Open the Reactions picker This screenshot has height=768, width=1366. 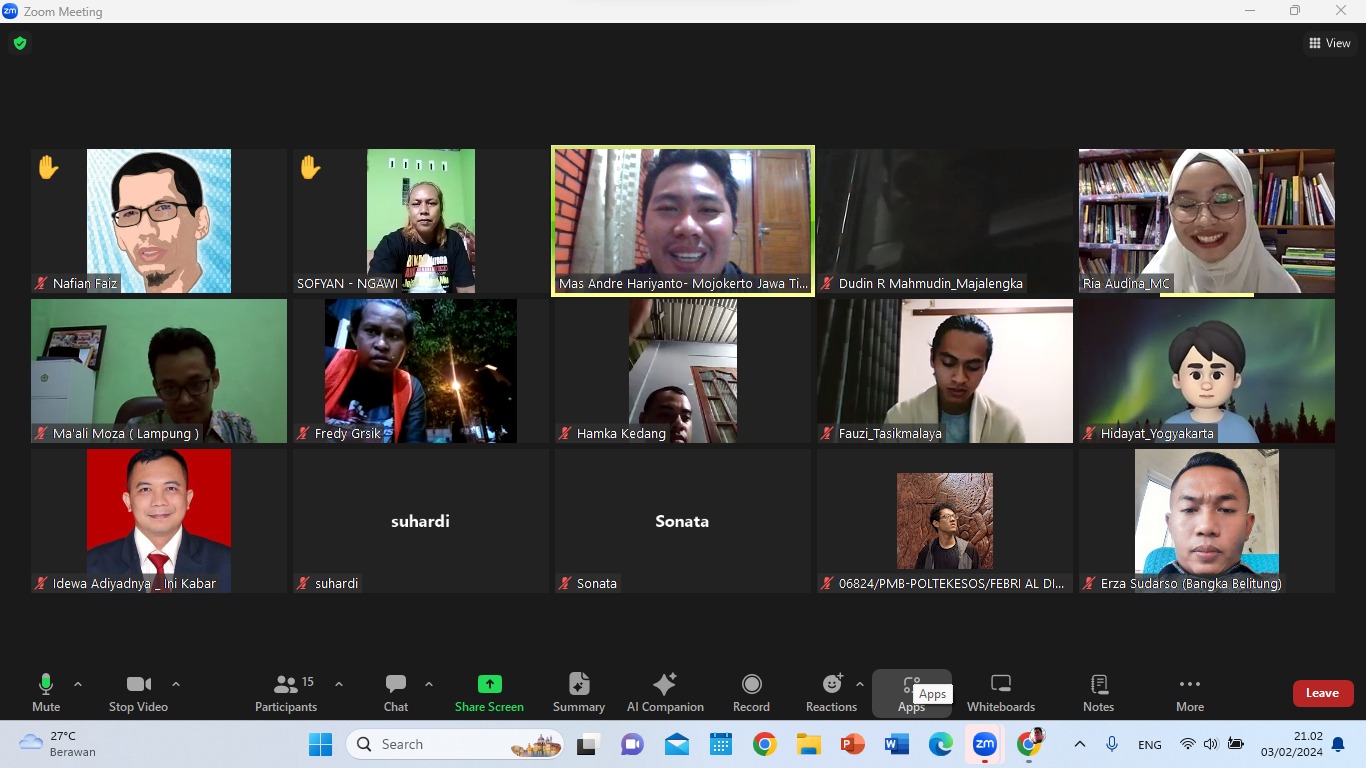(831, 692)
